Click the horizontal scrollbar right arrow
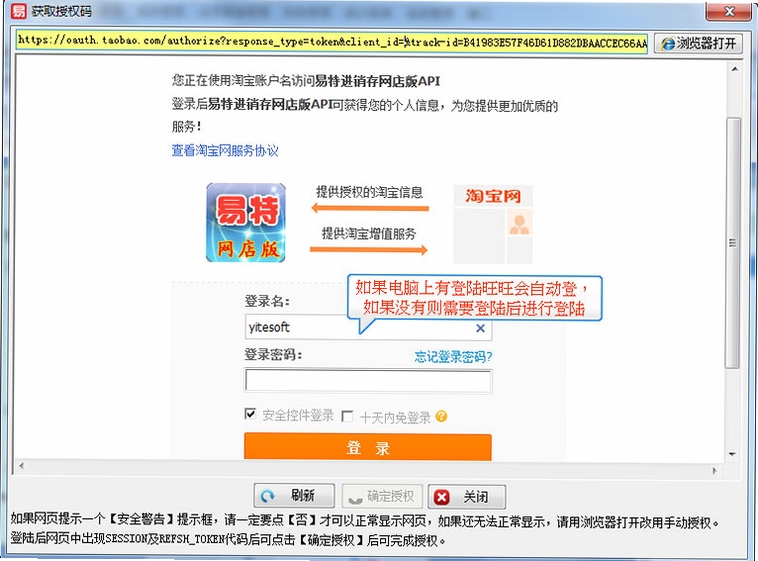The height and width of the screenshot is (561, 758). click(714, 470)
